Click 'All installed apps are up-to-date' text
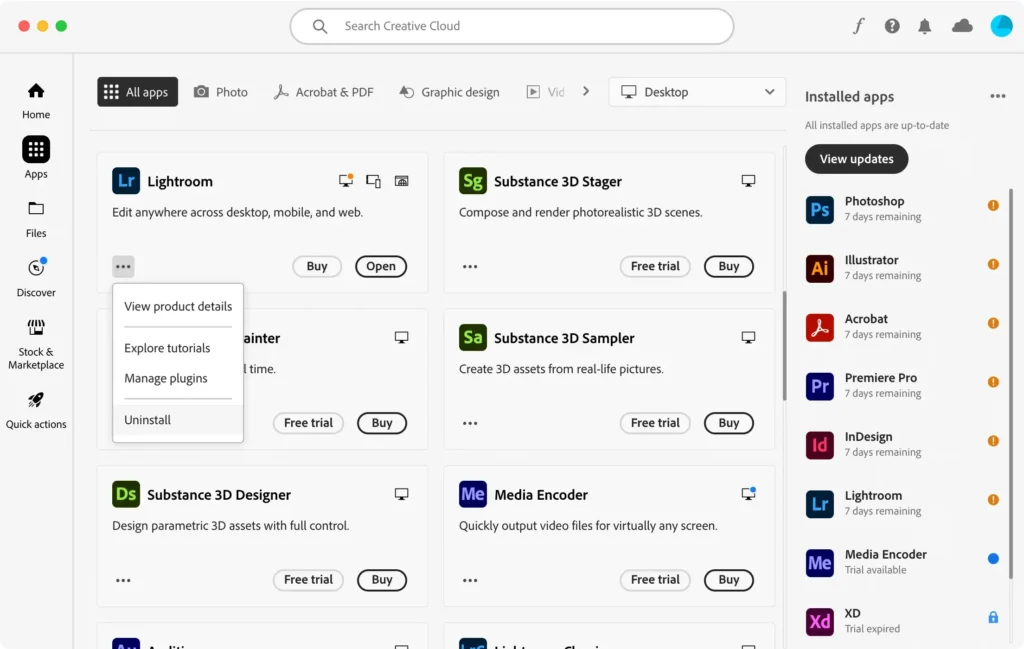This screenshot has height=649, width=1024. pyautogui.click(x=876, y=125)
